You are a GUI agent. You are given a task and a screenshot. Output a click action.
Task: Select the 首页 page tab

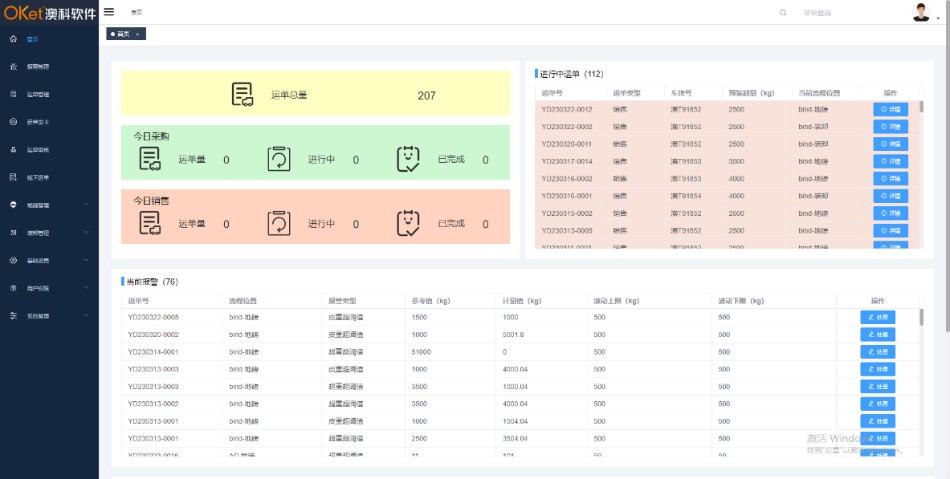click(x=122, y=34)
